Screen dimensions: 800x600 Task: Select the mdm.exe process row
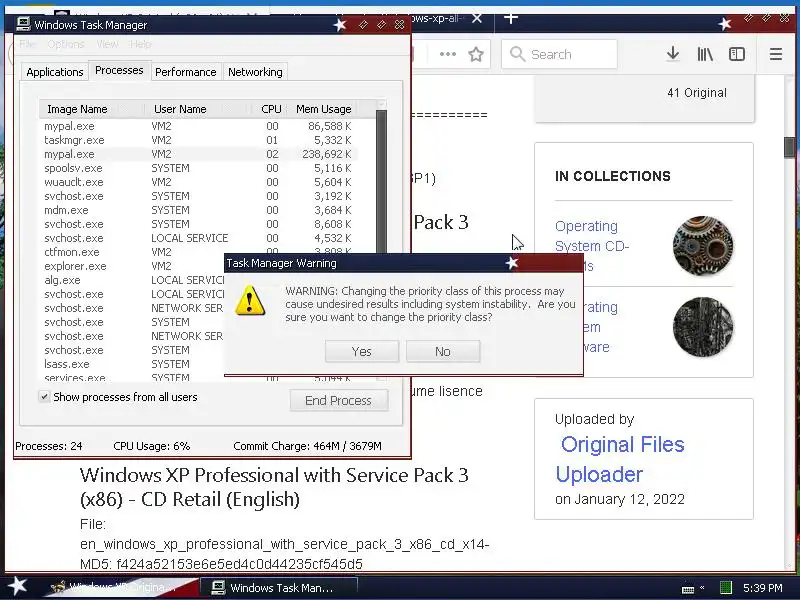[x=198, y=210]
